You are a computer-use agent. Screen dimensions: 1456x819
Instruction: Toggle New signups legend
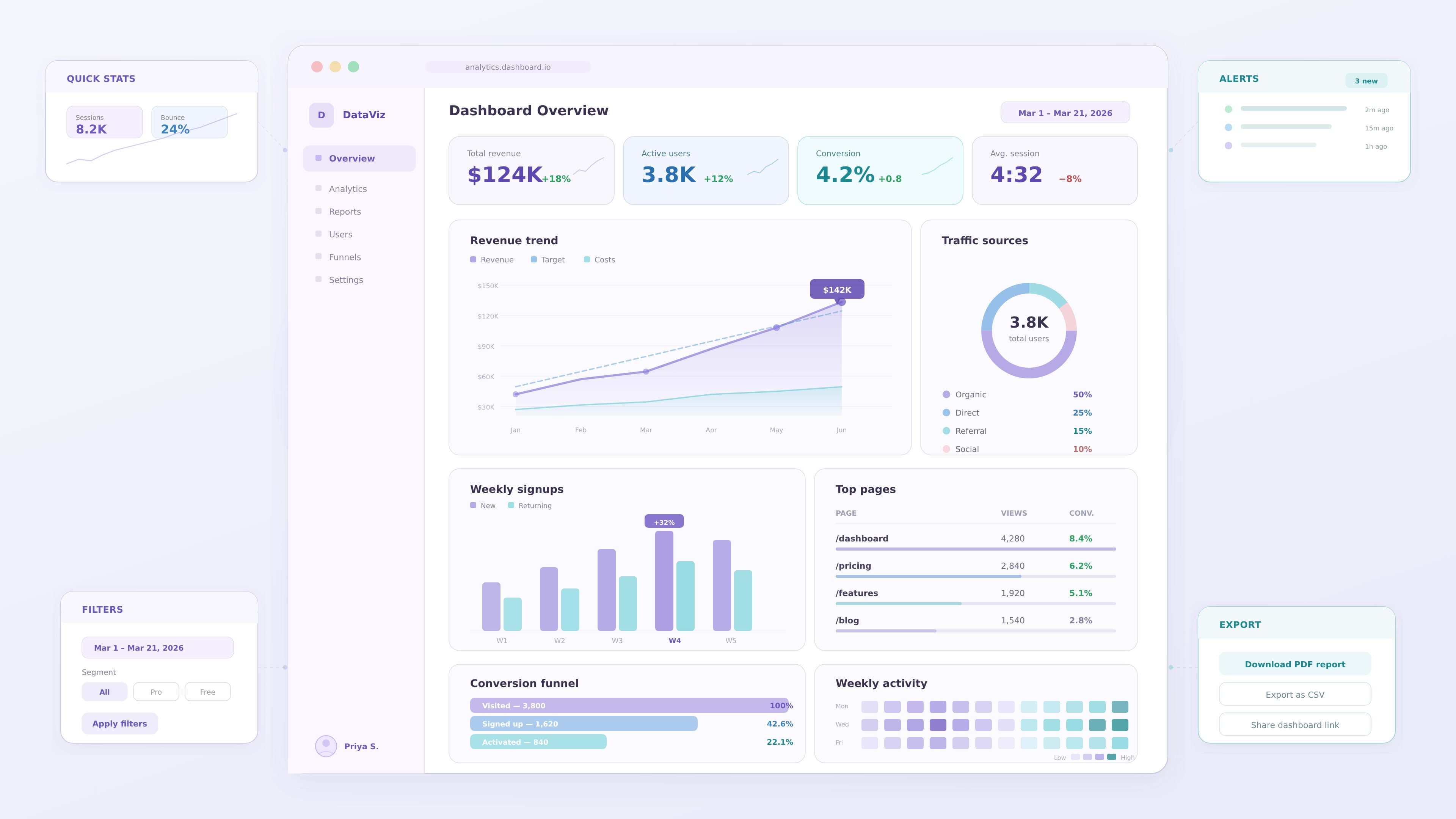point(483,505)
